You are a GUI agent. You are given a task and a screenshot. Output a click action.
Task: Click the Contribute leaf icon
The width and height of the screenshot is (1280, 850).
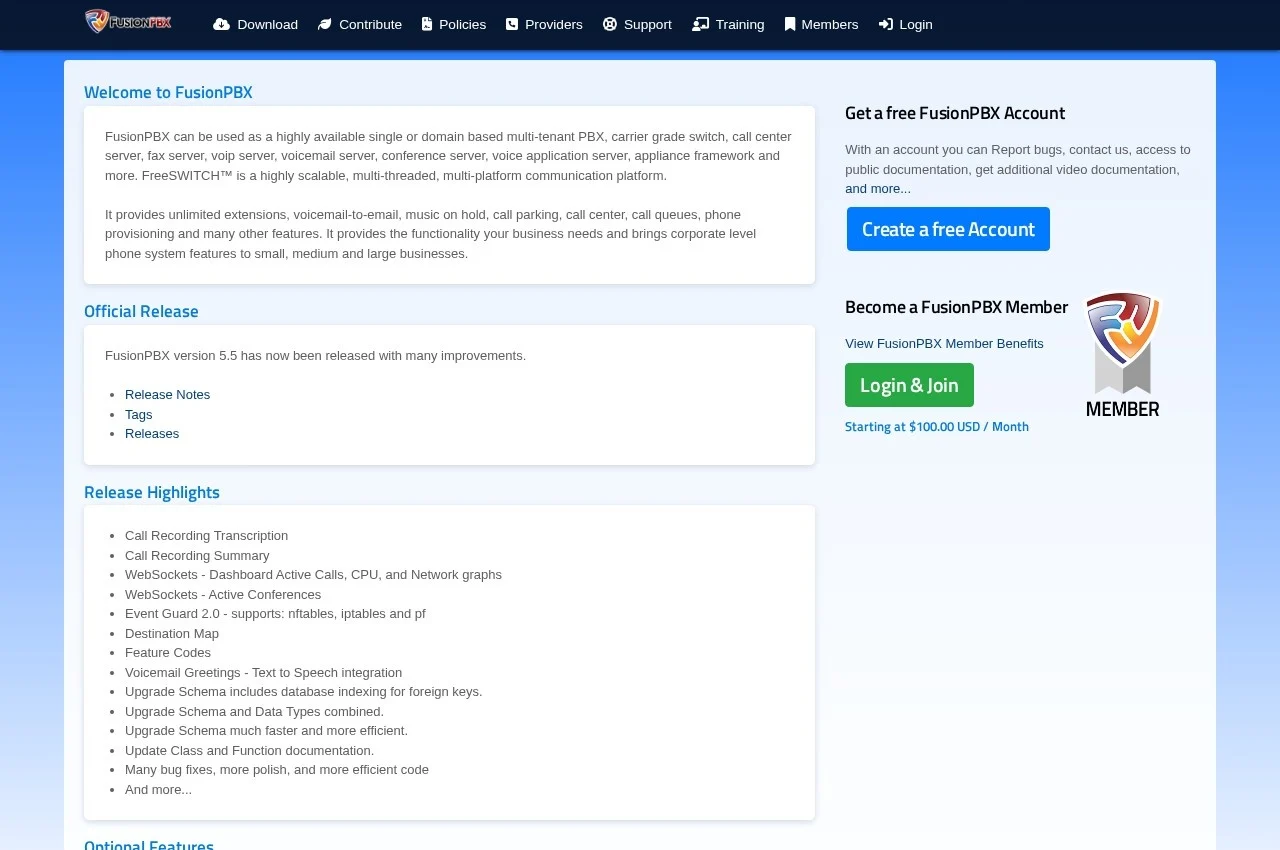(x=325, y=24)
